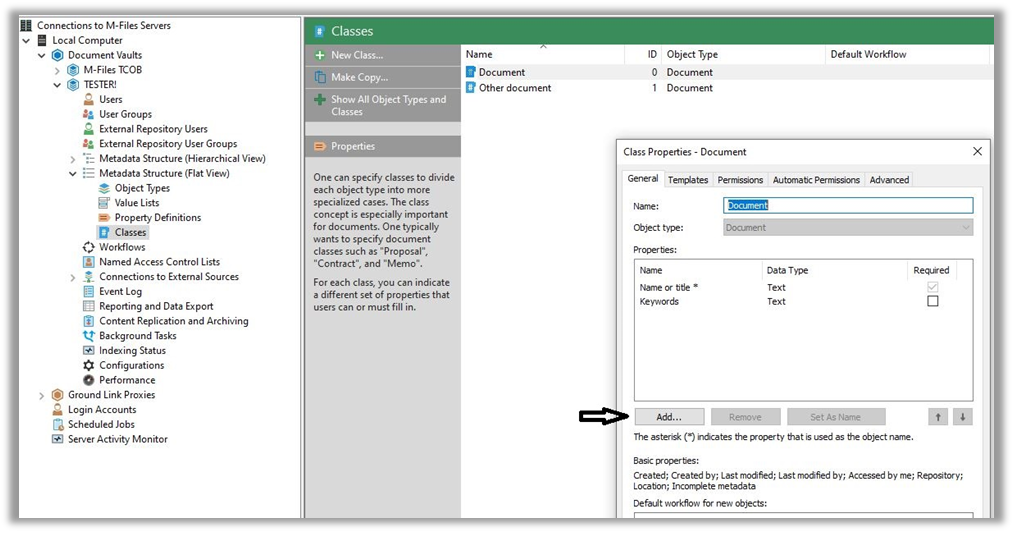Sort by the Name column header
1014x533 pixels.
(544, 54)
